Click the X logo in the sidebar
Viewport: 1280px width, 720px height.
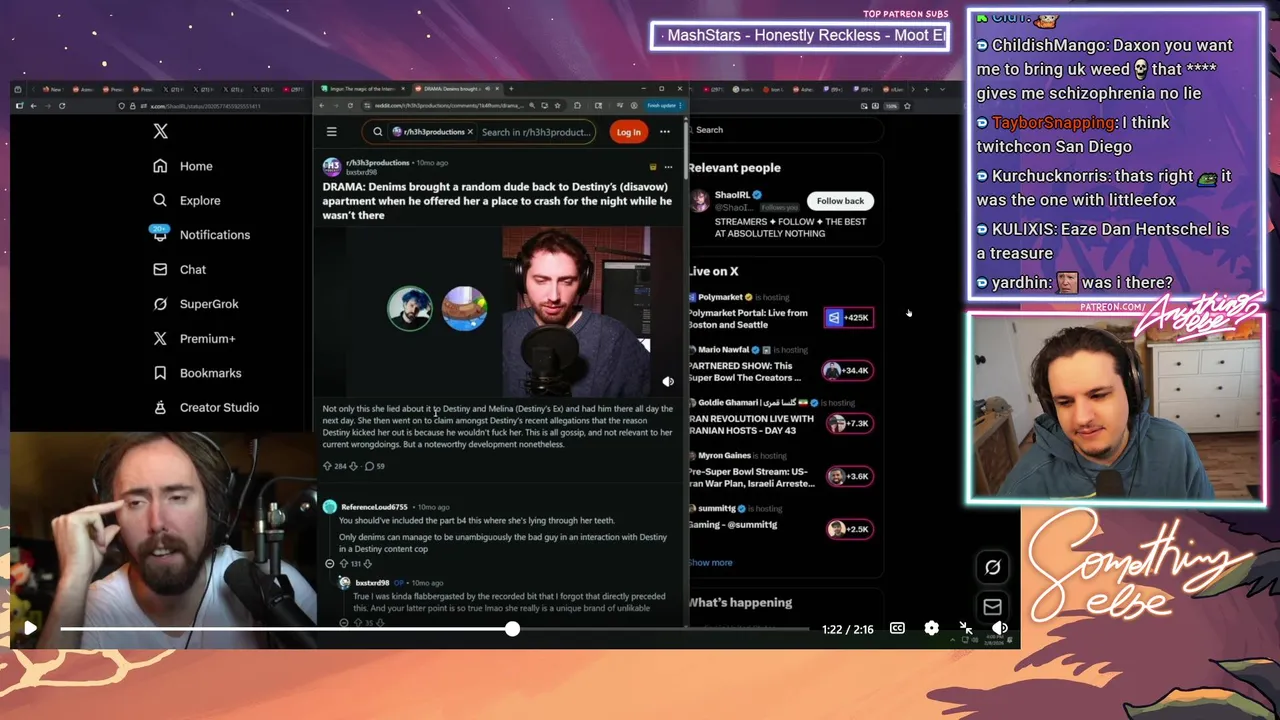click(x=160, y=131)
